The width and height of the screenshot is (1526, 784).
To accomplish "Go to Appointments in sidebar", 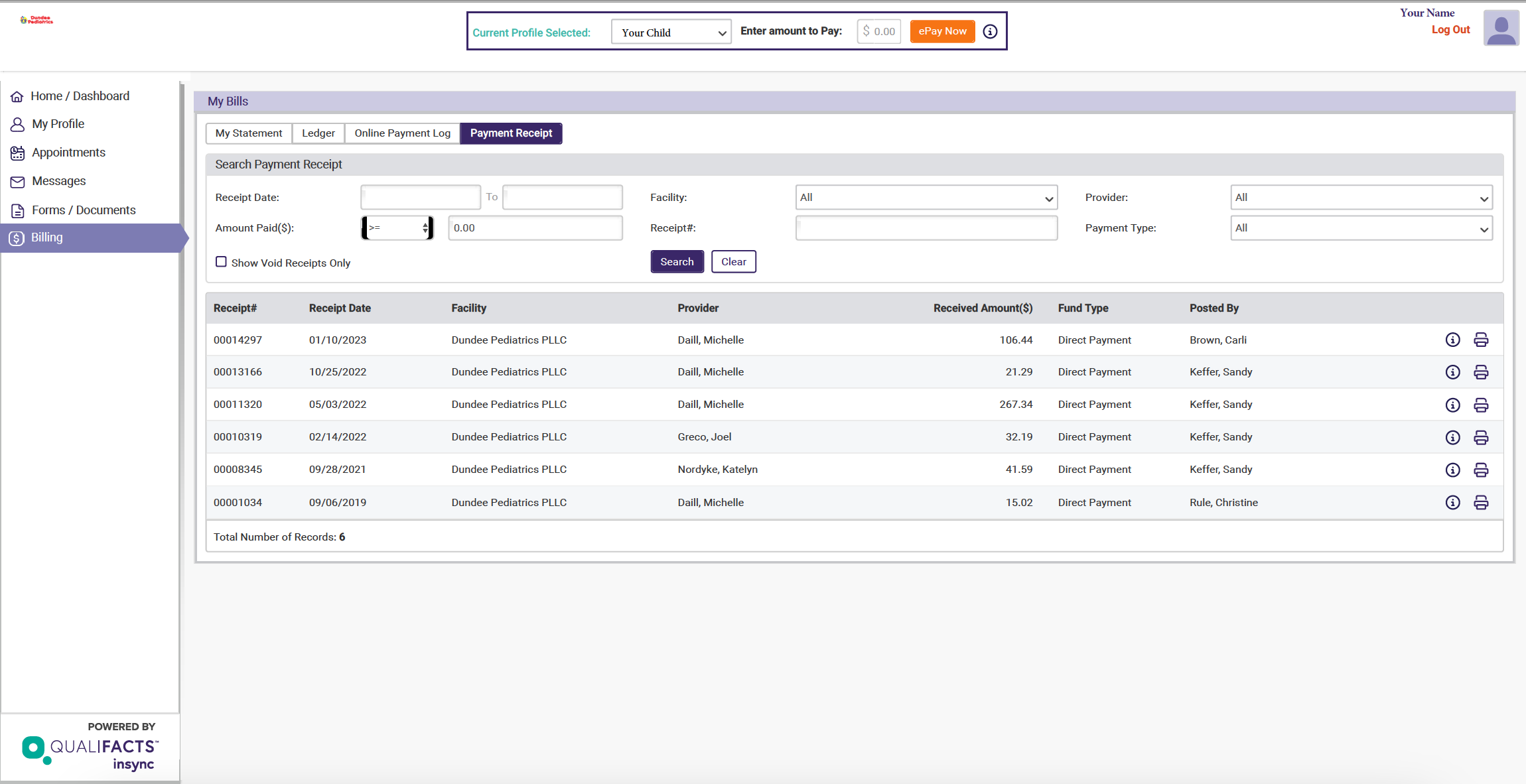I will [68, 153].
